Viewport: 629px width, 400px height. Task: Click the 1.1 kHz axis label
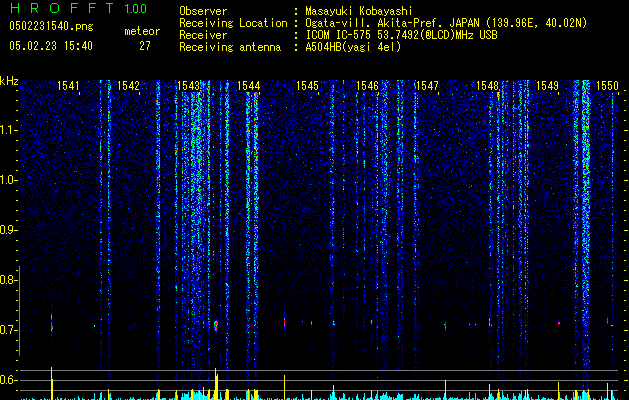pyautogui.click(x=8, y=130)
